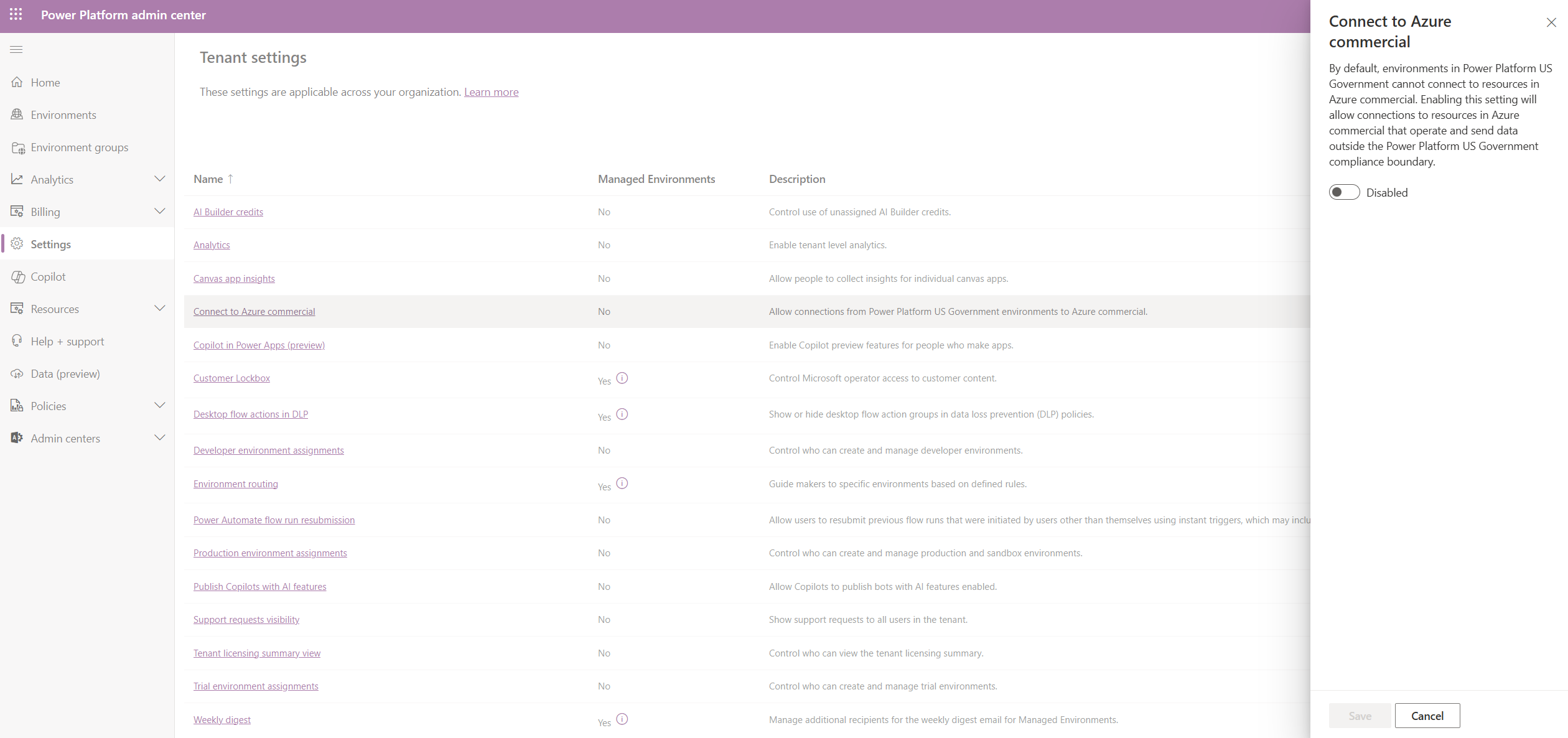The width and height of the screenshot is (1568, 738).
Task: Select Settings in the navigation pane
Action: tap(52, 244)
